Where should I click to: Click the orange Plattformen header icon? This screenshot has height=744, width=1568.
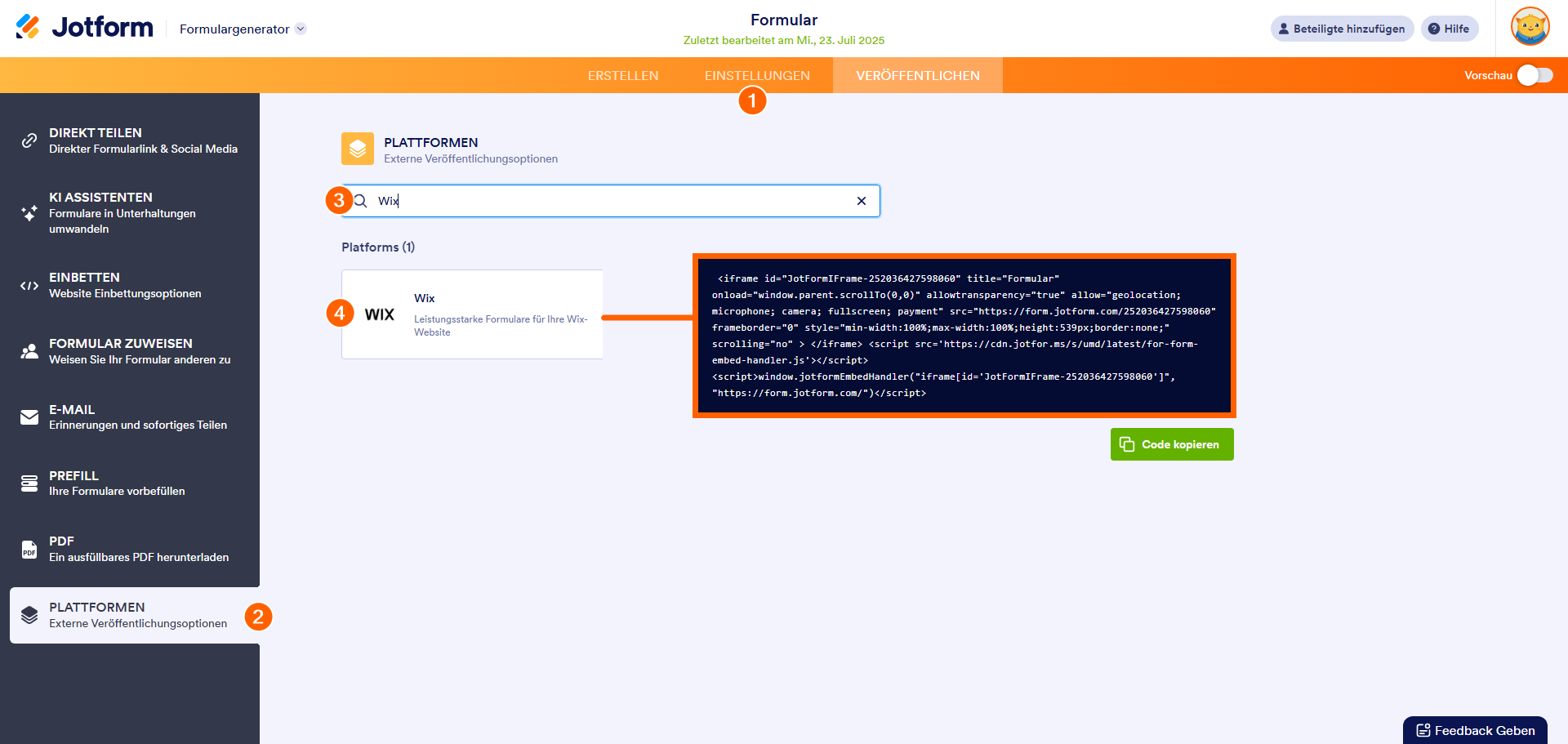358,149
